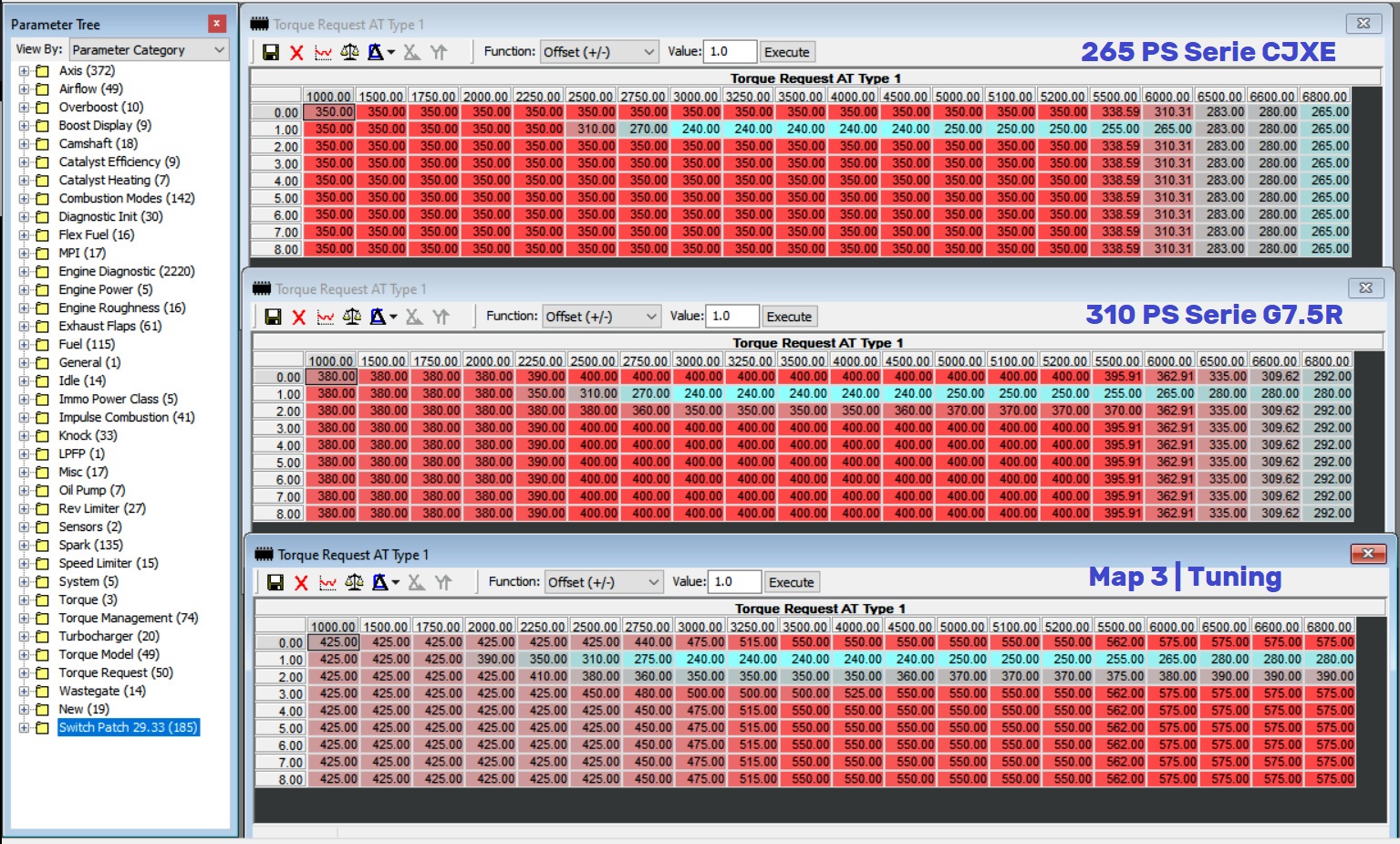Click the blue flask icon in Map 3 toolbar
Screen dimensions: 1400x844
click(378, 583)
